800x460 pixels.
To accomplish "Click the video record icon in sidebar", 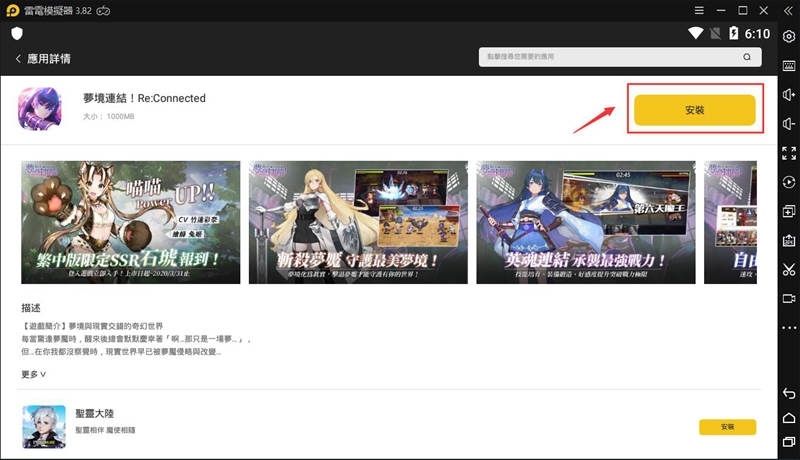I will (x=789, y=298).
